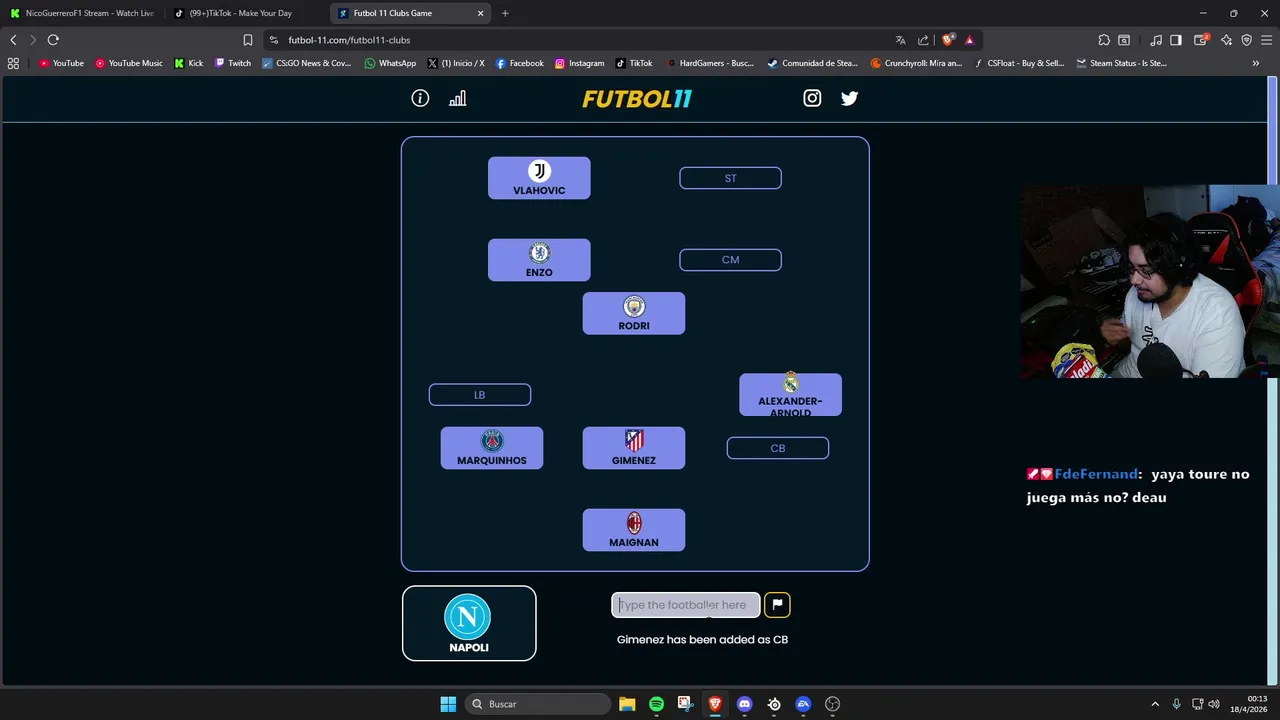Screen dimensions: 1280x720
Task: Open the browser extensions puzzle icon
Action: 1104,40
